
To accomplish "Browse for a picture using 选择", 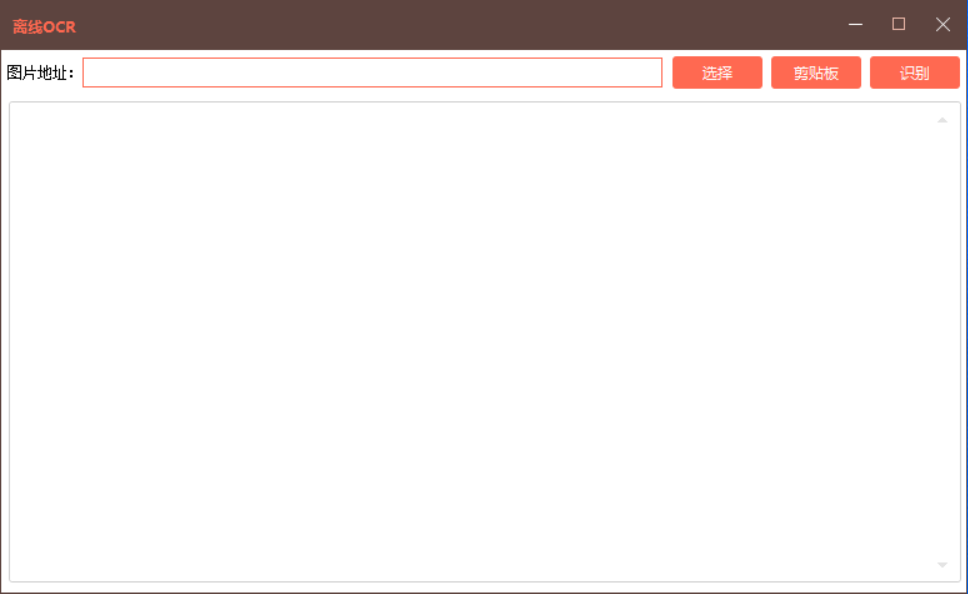I will (x=717, y=73).
